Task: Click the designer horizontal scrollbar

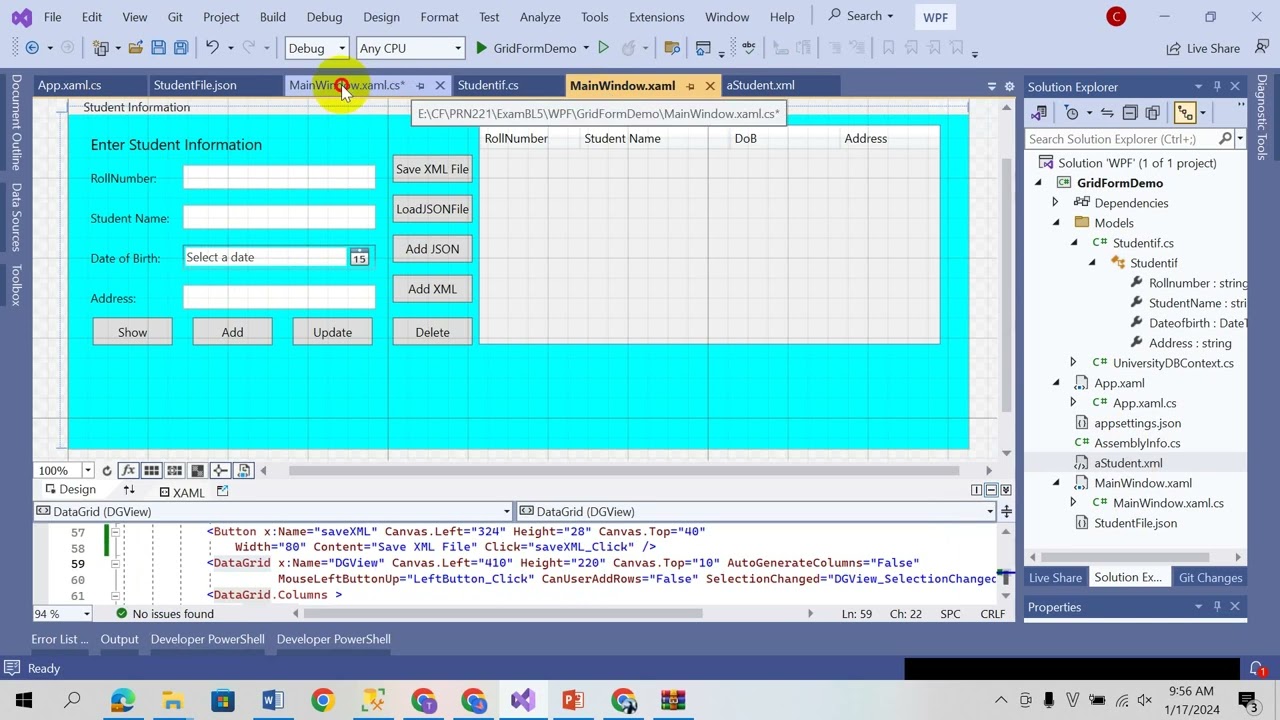Action: coord(625,470)
